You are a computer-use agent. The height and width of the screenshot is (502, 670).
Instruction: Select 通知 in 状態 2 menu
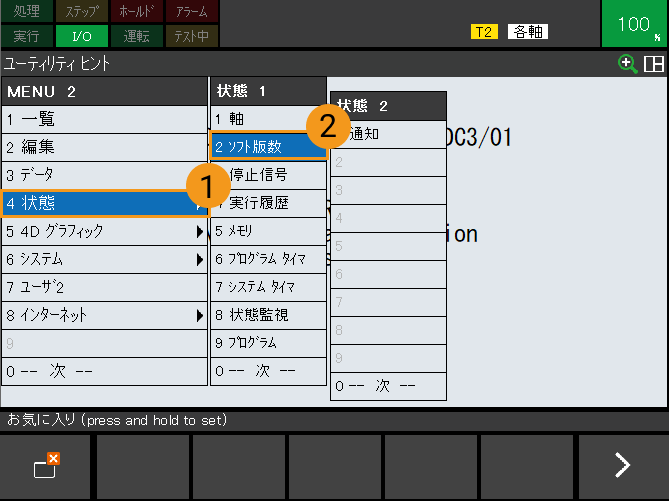388,133
